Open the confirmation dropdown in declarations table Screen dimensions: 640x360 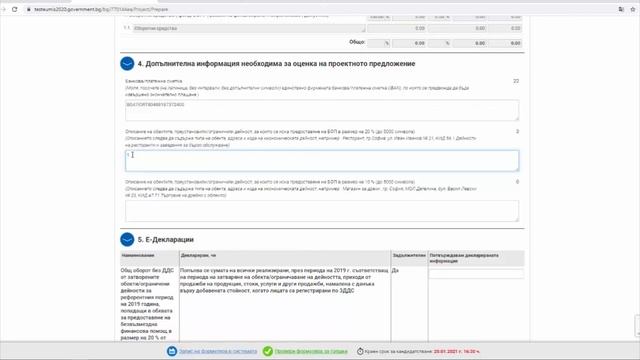(x=476, y=274)
